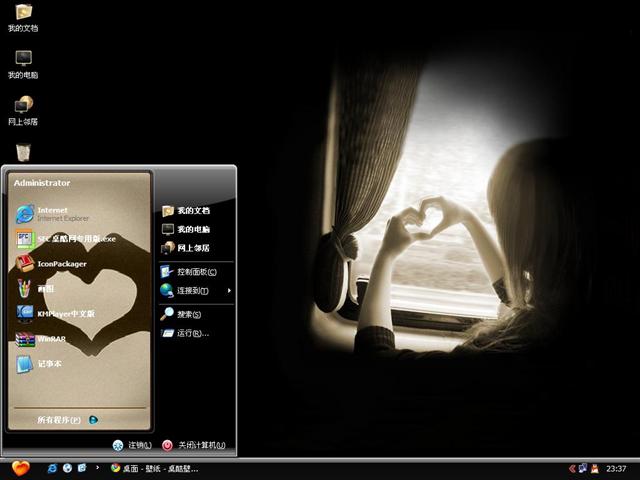Click the 23:37 taskbar clock
The width and height of the screenshot is (640, 480).
(x=616, y=469)
